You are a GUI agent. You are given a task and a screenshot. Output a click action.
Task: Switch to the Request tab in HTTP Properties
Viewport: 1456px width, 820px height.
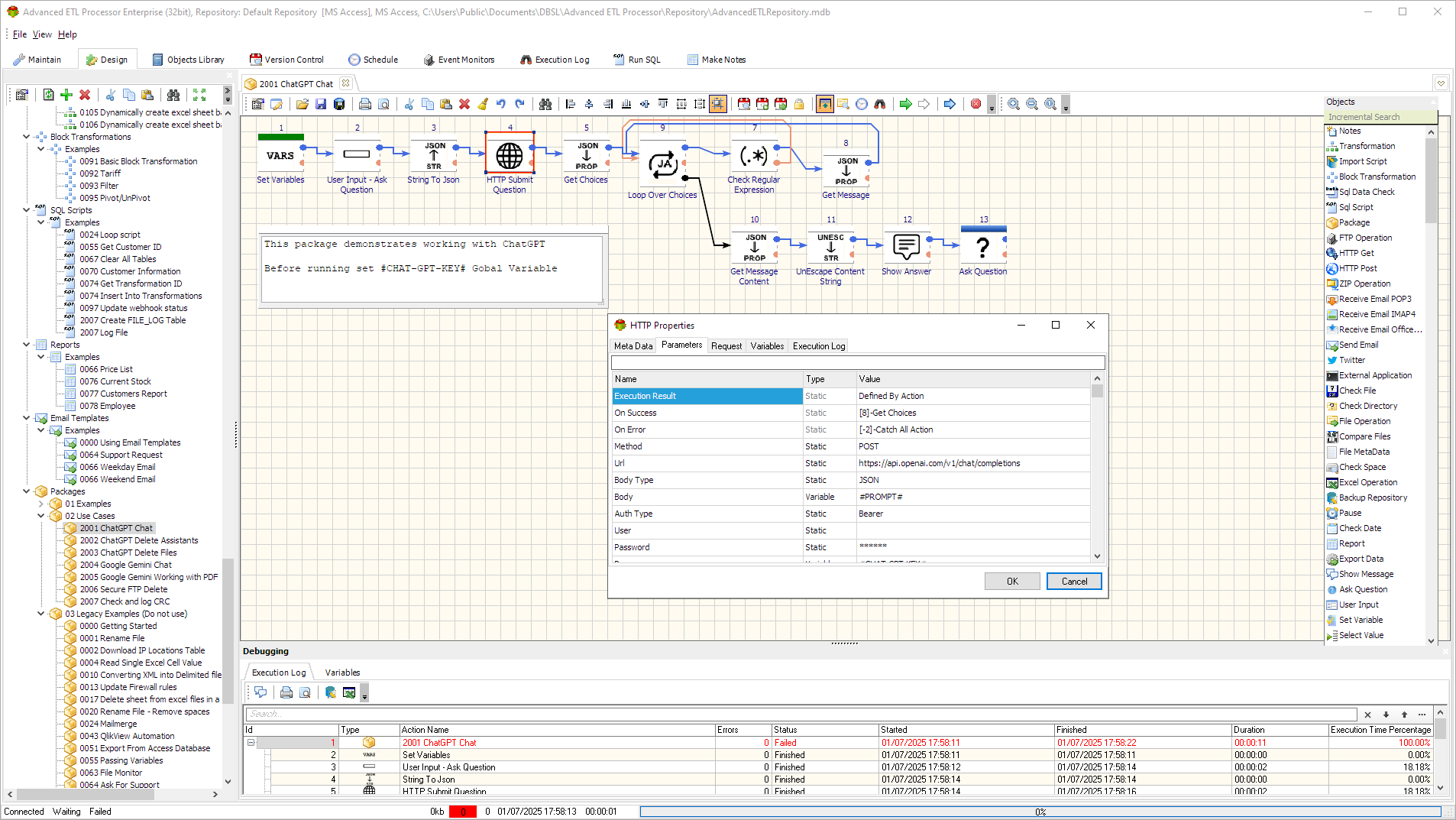tap(726, 345)
